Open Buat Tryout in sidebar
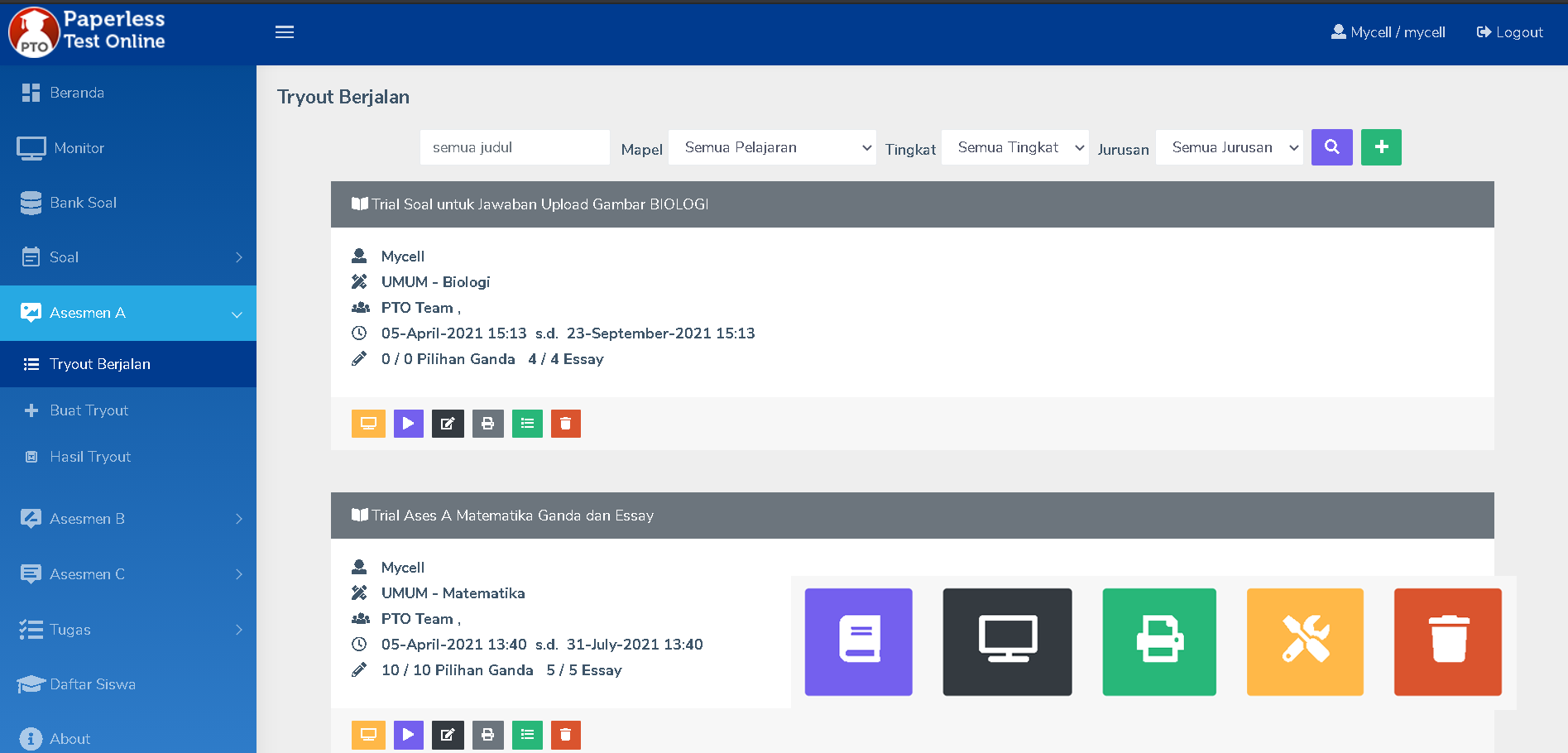 coord(89,410)
